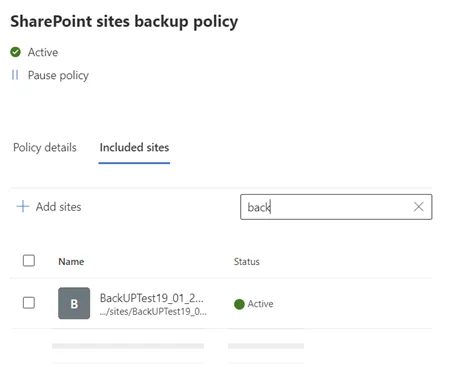
Task: Click the Pause policy text button
Action: coord(58,75)
